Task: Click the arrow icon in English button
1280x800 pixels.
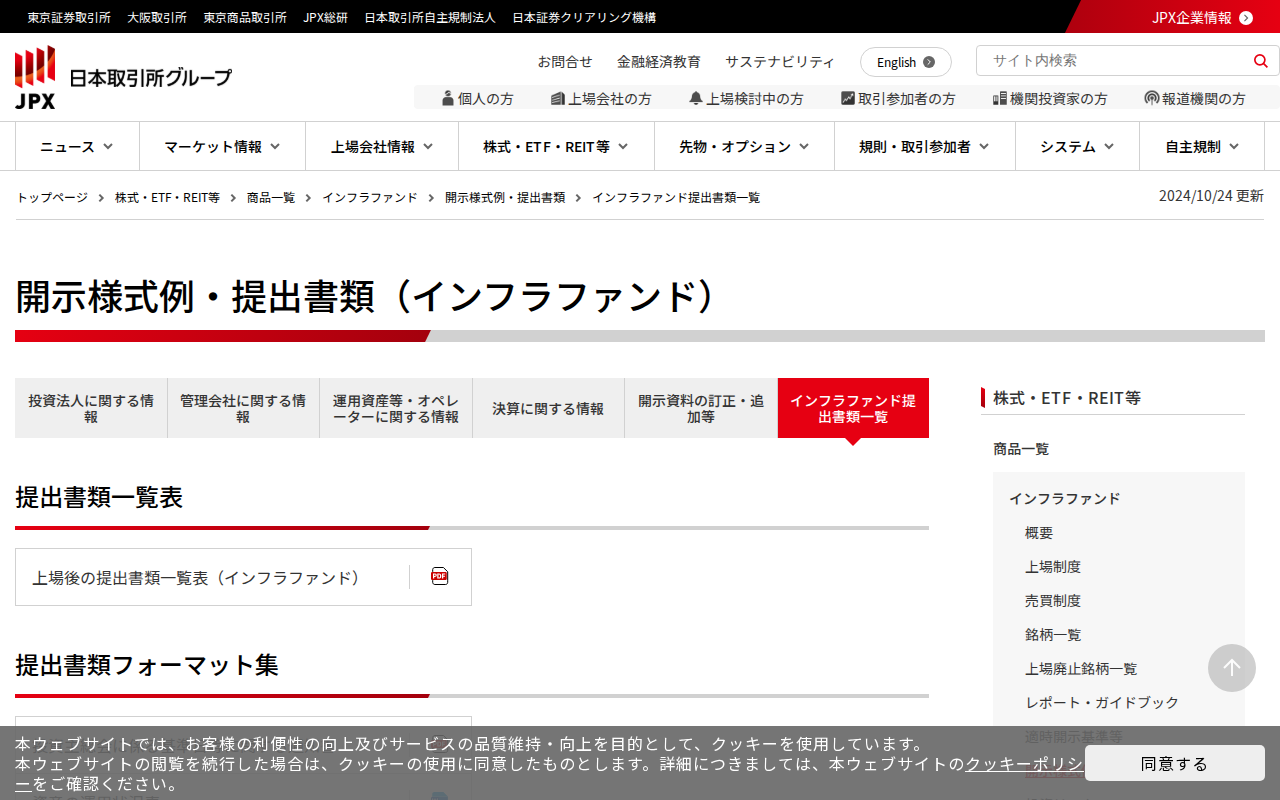Action: click(x=929, y=62)
